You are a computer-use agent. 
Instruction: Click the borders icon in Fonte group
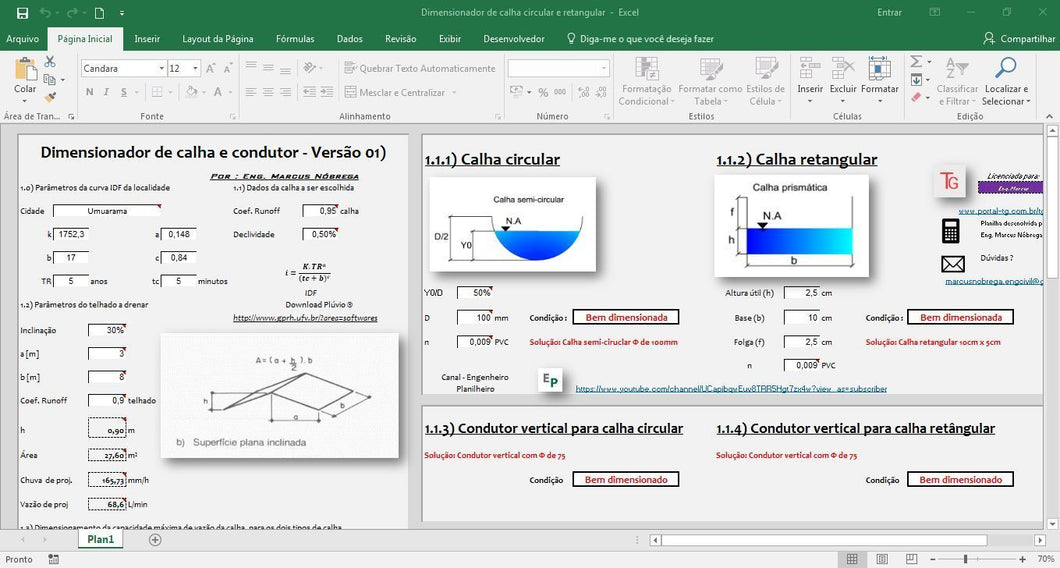point(157,92)
